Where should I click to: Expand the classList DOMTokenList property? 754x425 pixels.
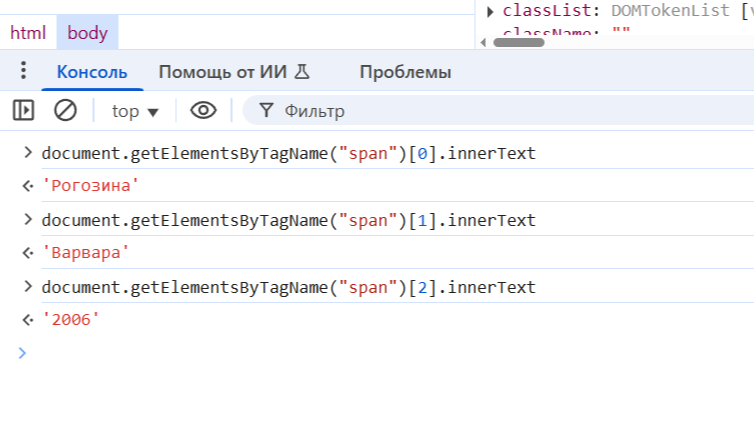pyautogui.click(x=490, y=11)
